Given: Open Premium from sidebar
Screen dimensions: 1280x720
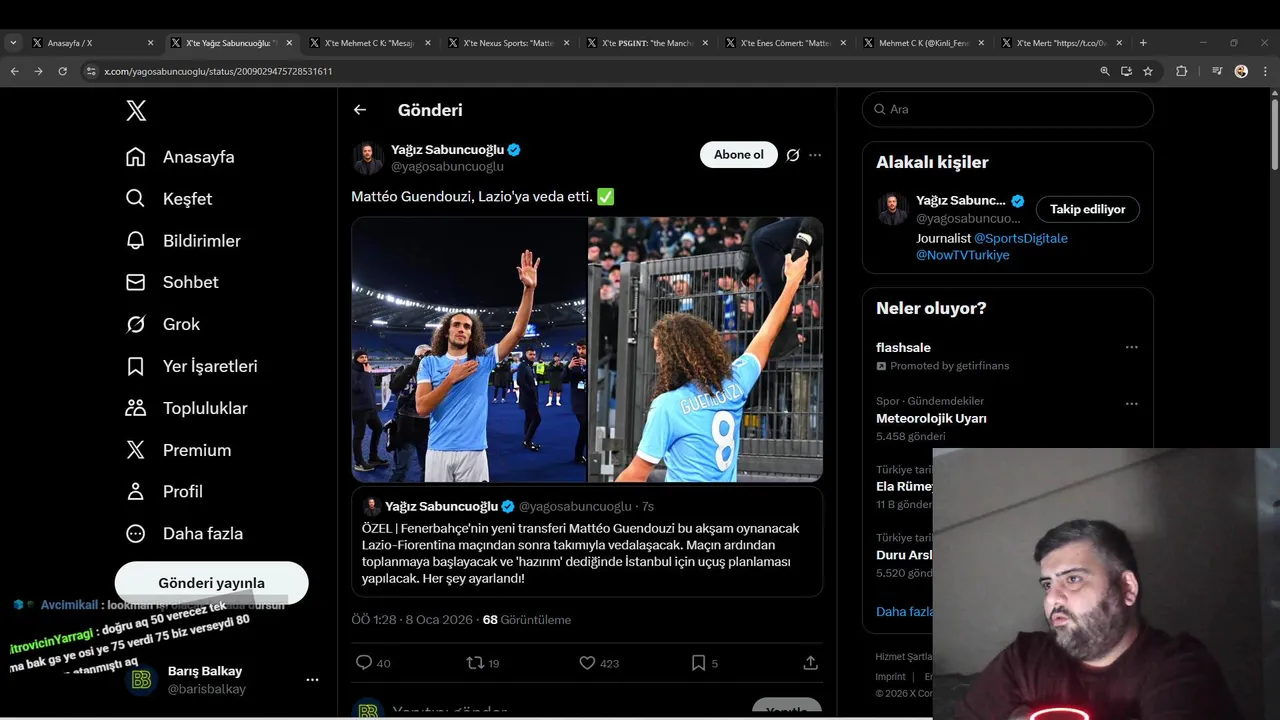Looking at the screenshot, I should [178, 450].
